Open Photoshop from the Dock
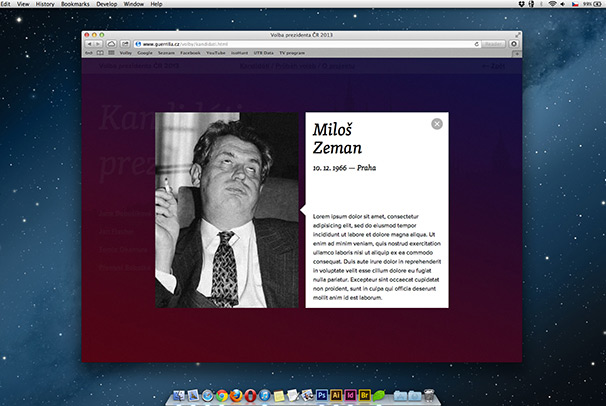This screenshot has height=406, width=606. coord(322,395)
